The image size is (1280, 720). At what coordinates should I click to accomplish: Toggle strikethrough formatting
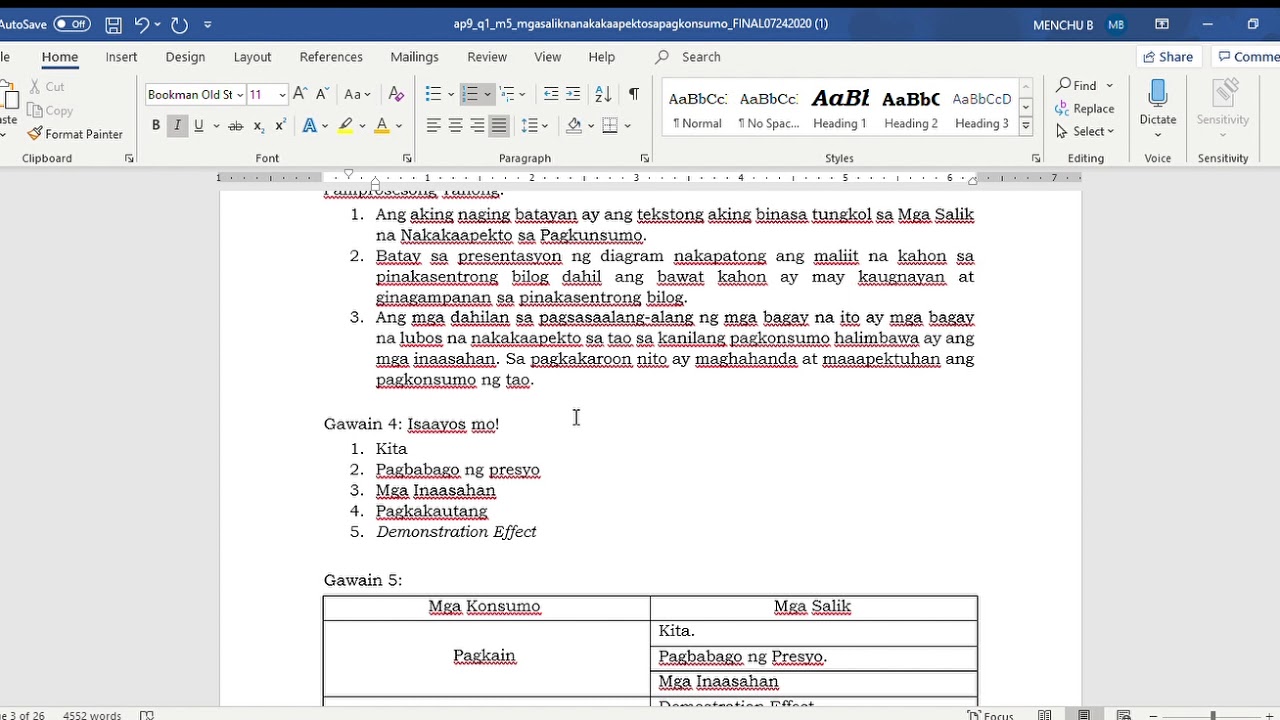click(235, 125)
